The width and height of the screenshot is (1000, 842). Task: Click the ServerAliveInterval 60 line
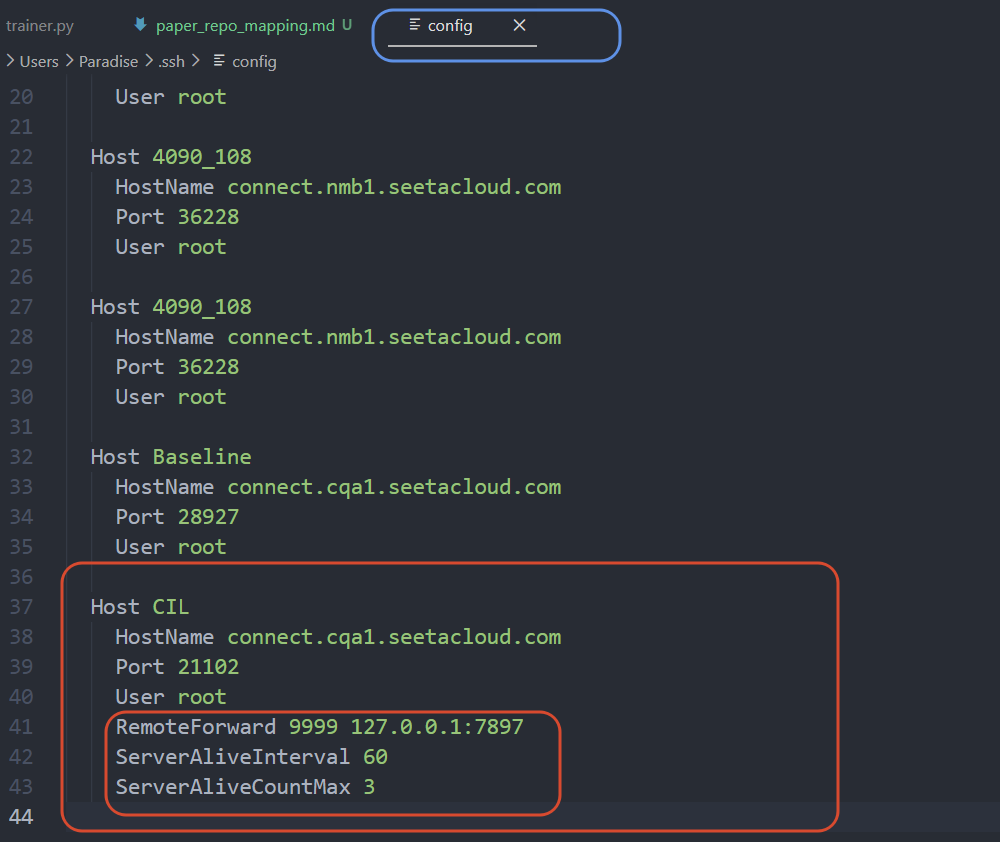251,757
